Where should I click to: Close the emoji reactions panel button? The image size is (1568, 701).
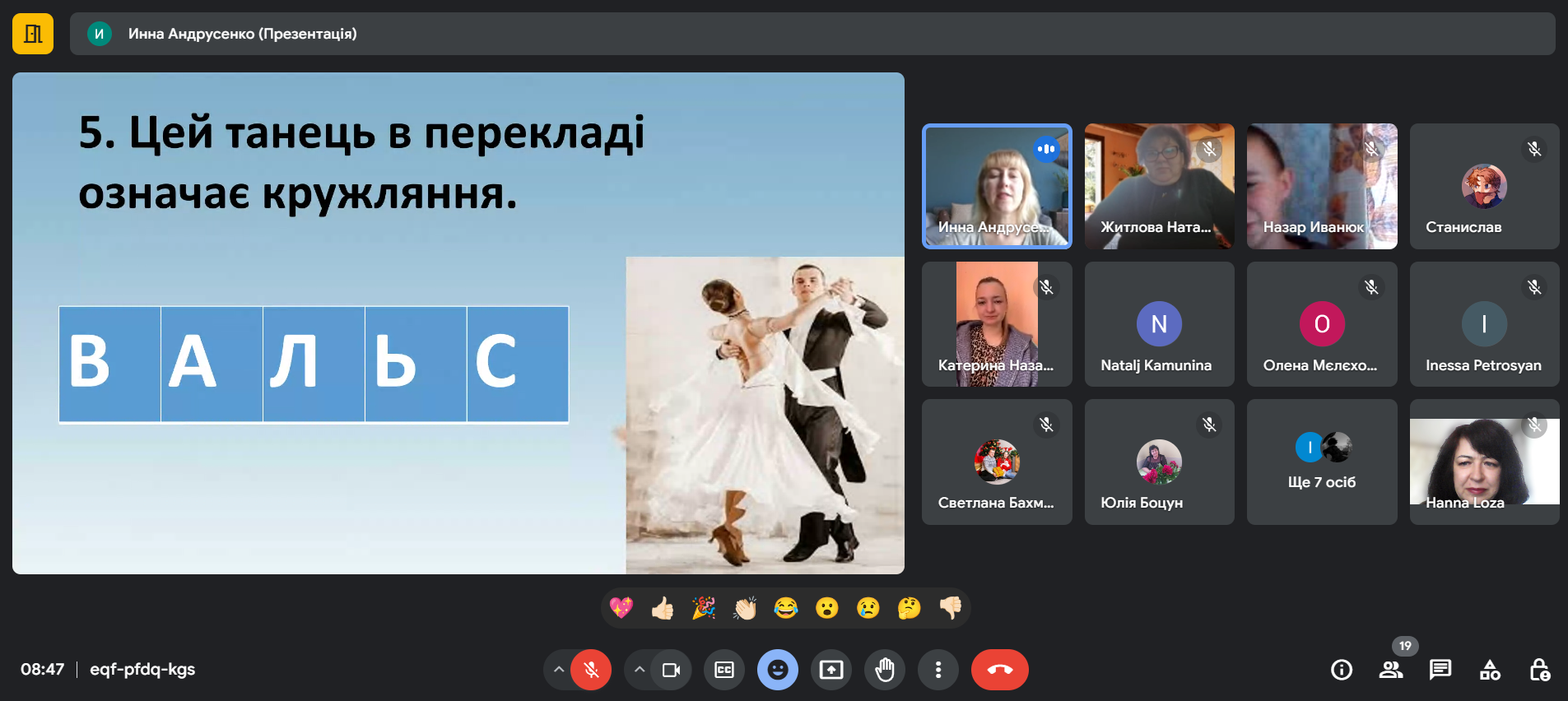778,670
